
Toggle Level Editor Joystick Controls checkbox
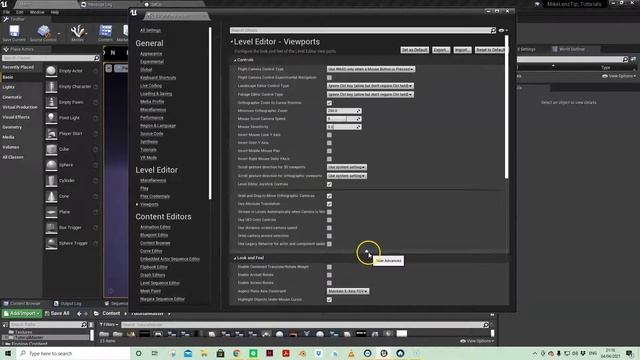[x=329, y=184]
